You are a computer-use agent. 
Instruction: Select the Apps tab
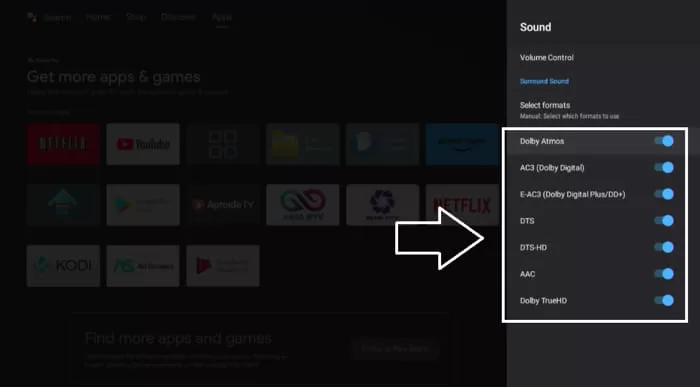[222, 17]
